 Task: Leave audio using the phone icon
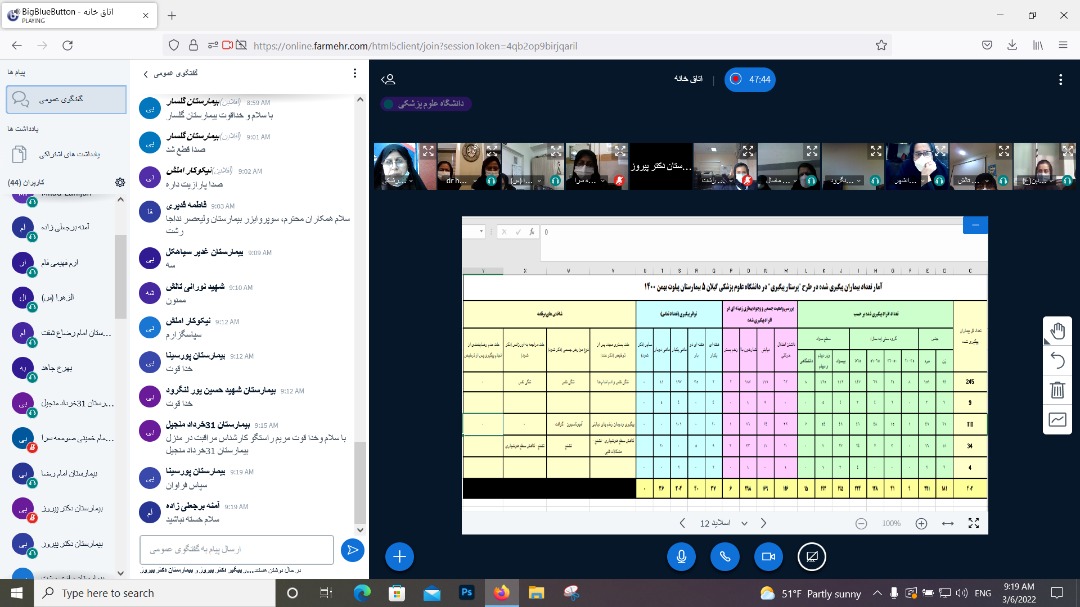[725, 556]
